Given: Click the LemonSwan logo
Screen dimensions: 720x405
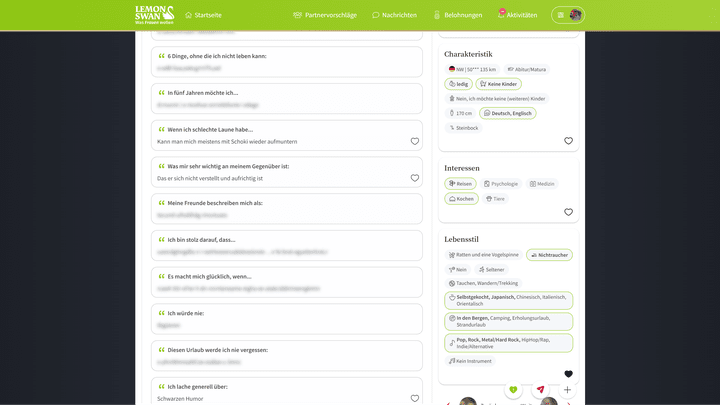Looking at the screenshot, I should 154,14.
